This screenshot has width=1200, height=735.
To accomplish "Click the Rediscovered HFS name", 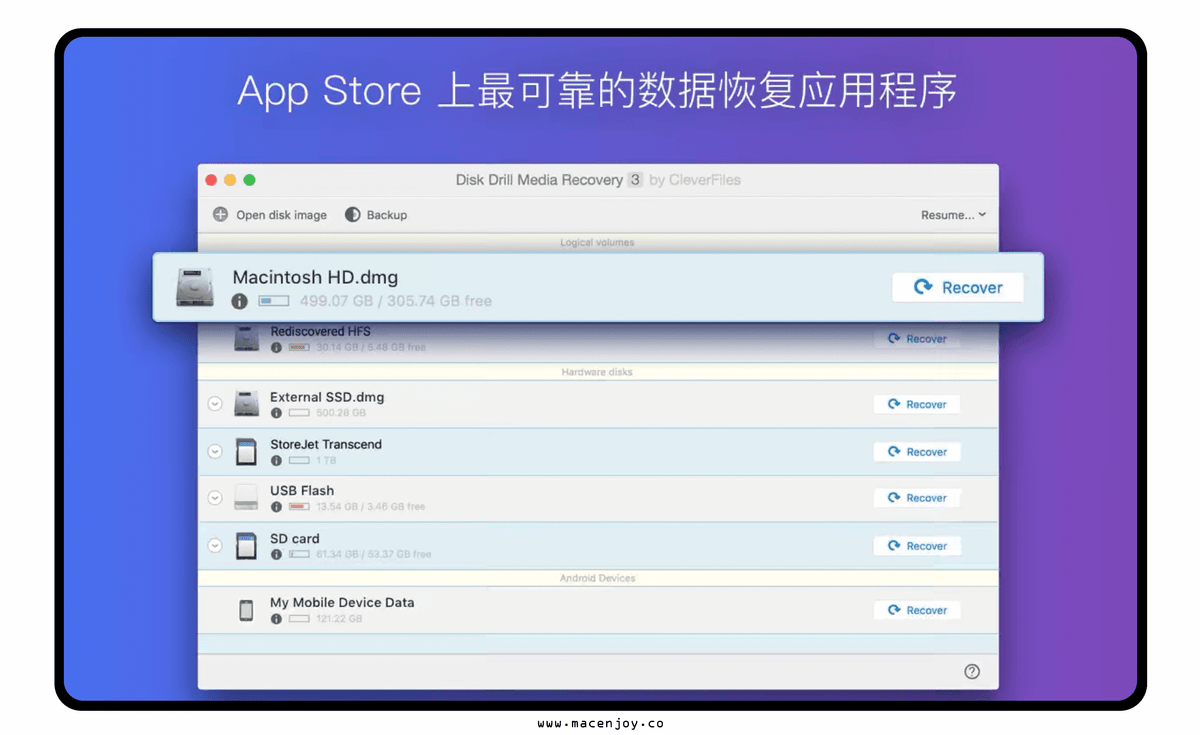I will 321,331.
